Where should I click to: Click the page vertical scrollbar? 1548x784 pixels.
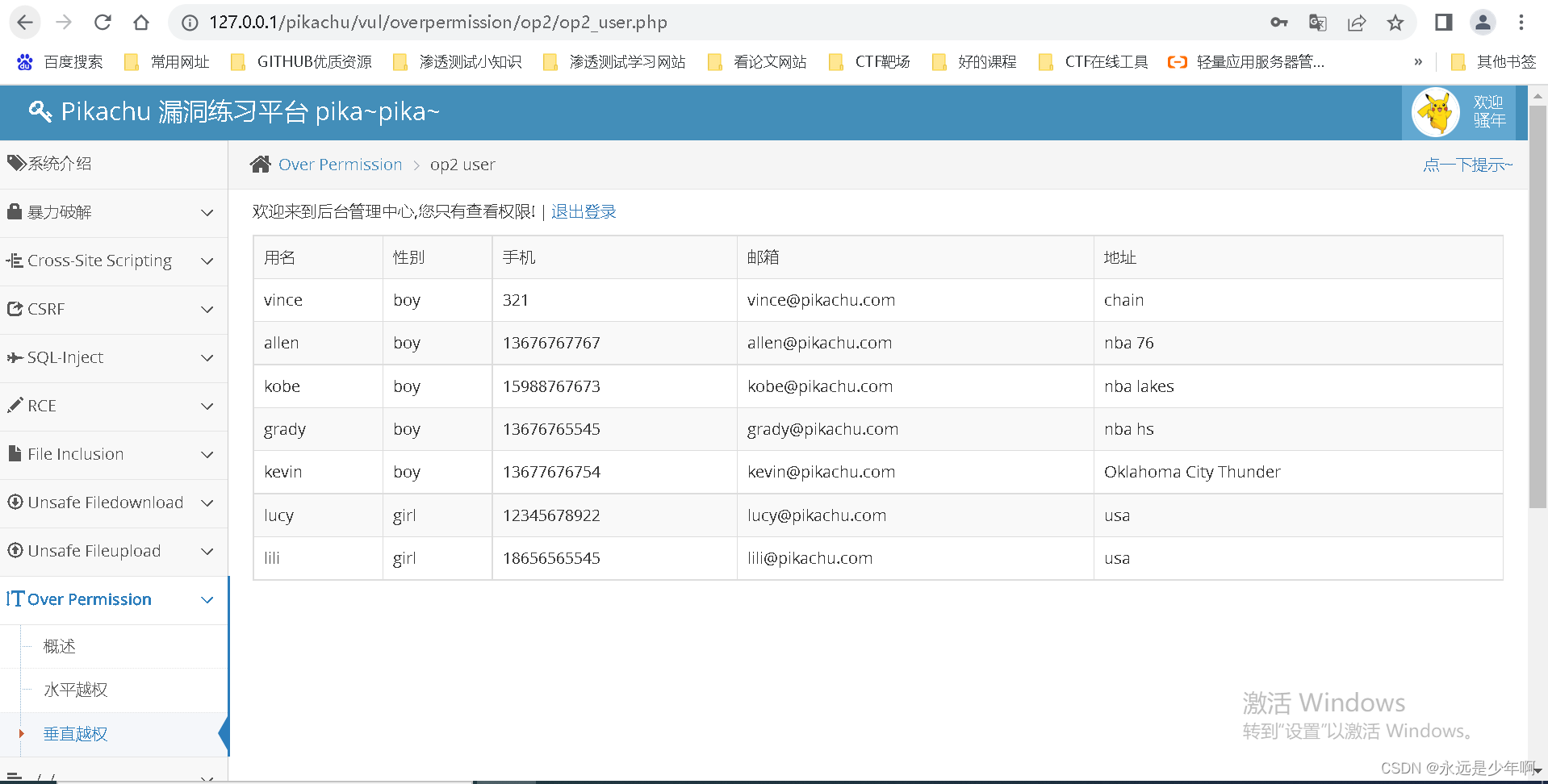tap(1538, 307)
